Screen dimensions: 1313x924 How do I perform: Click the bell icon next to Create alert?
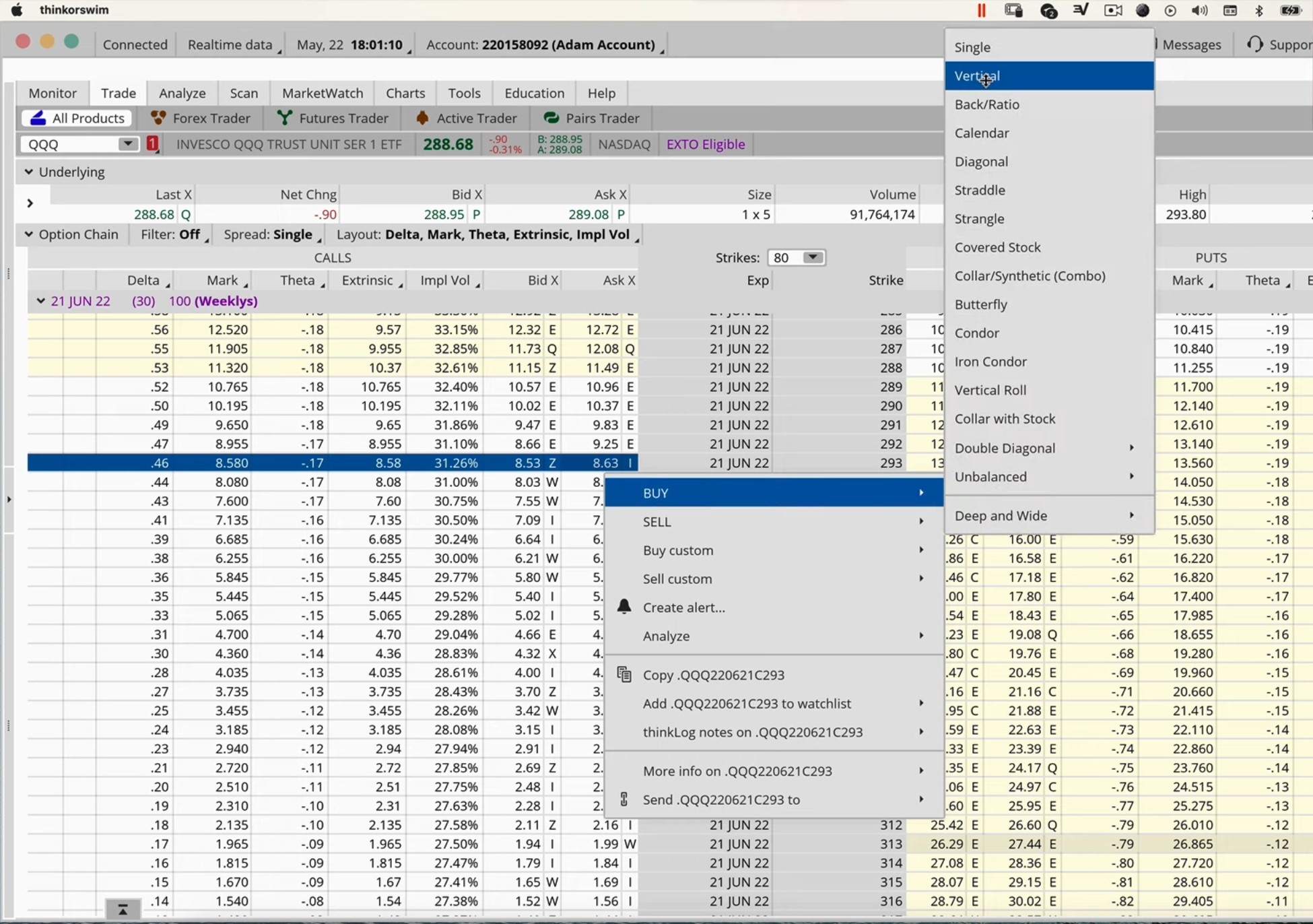click(x=624, y=607)
